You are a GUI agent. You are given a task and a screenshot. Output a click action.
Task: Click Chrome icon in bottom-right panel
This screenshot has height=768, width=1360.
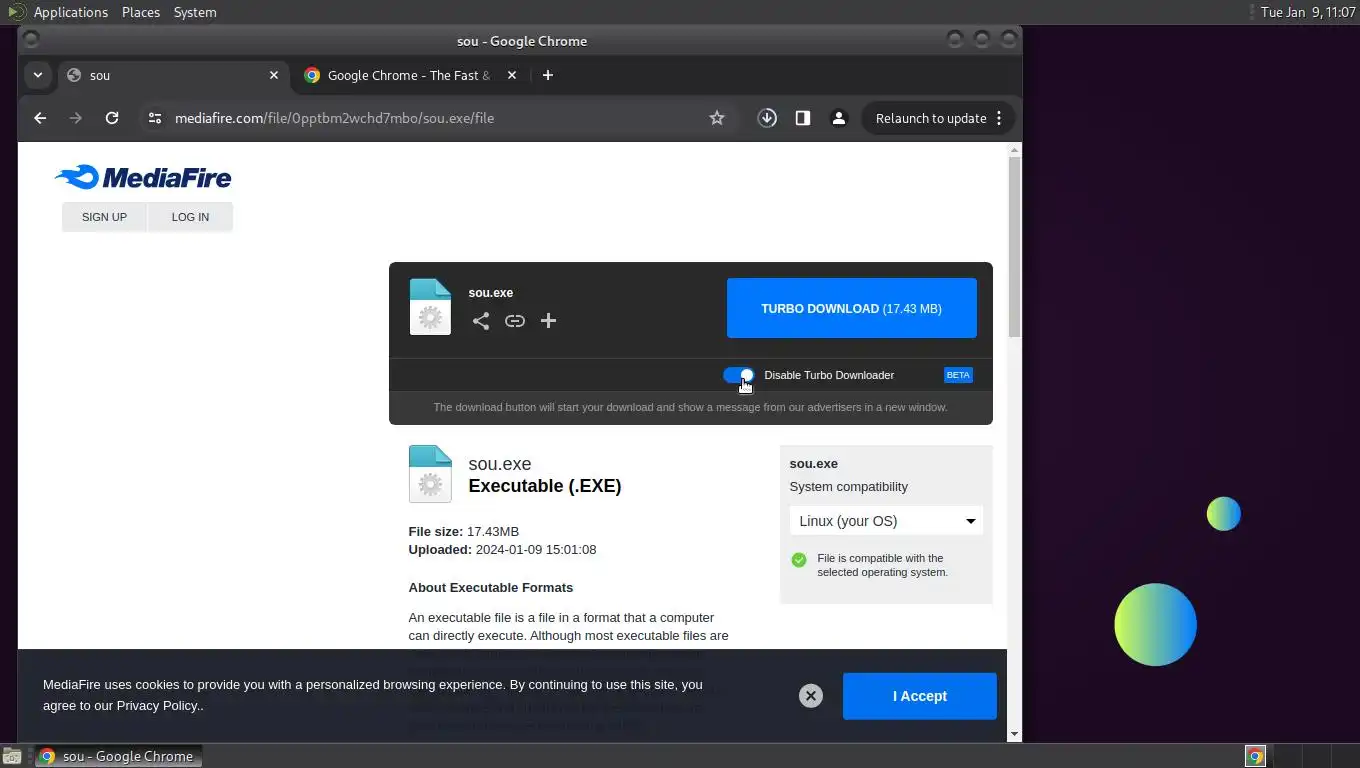point(1255,756)
